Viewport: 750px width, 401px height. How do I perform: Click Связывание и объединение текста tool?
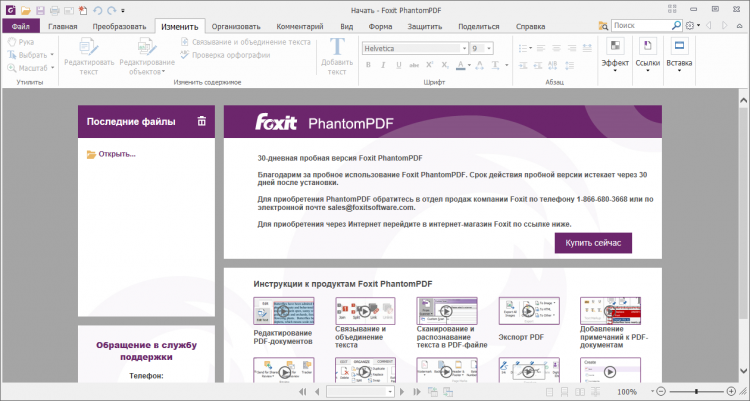pos(246,42)
